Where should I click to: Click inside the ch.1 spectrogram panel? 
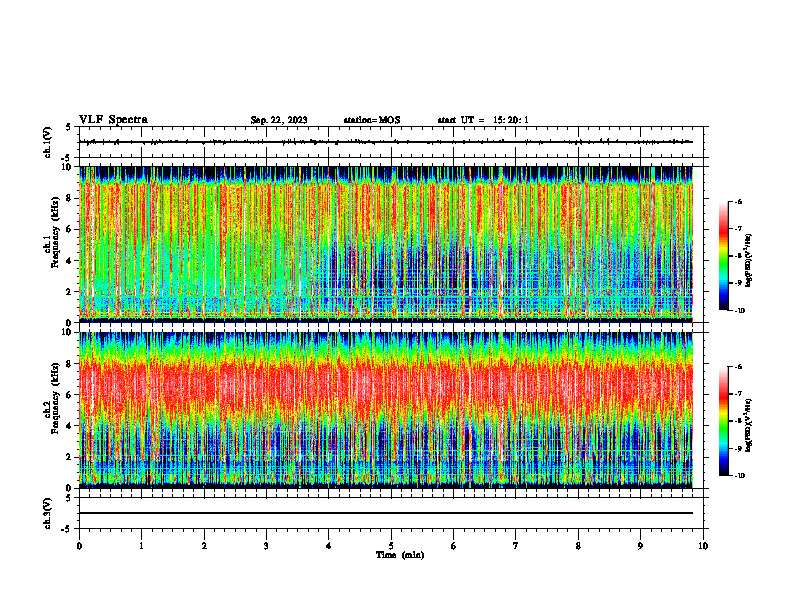click(386, 244)
